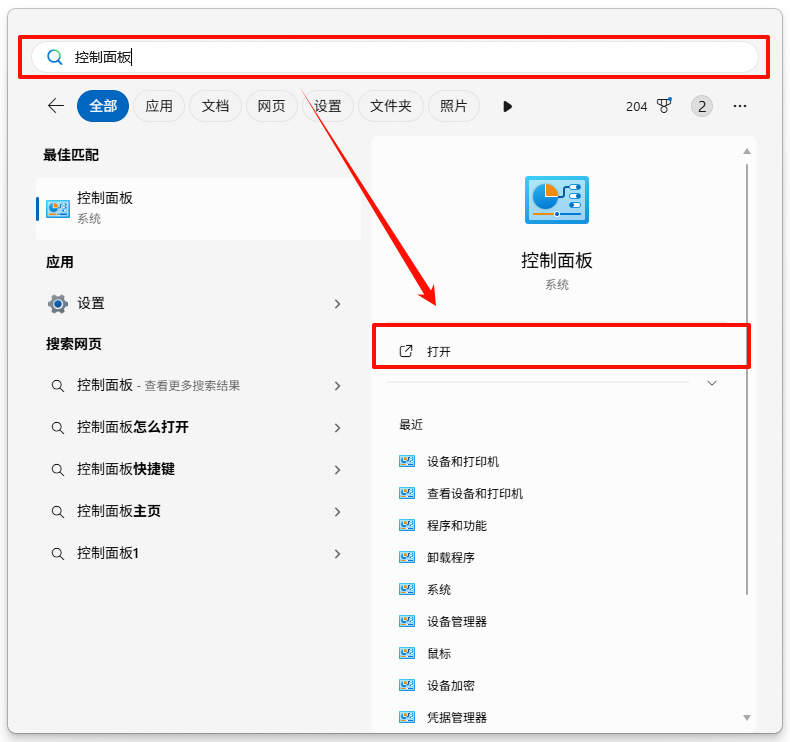
Task: Click inside the 控制面板 search input field
Action: coord(400,58)
